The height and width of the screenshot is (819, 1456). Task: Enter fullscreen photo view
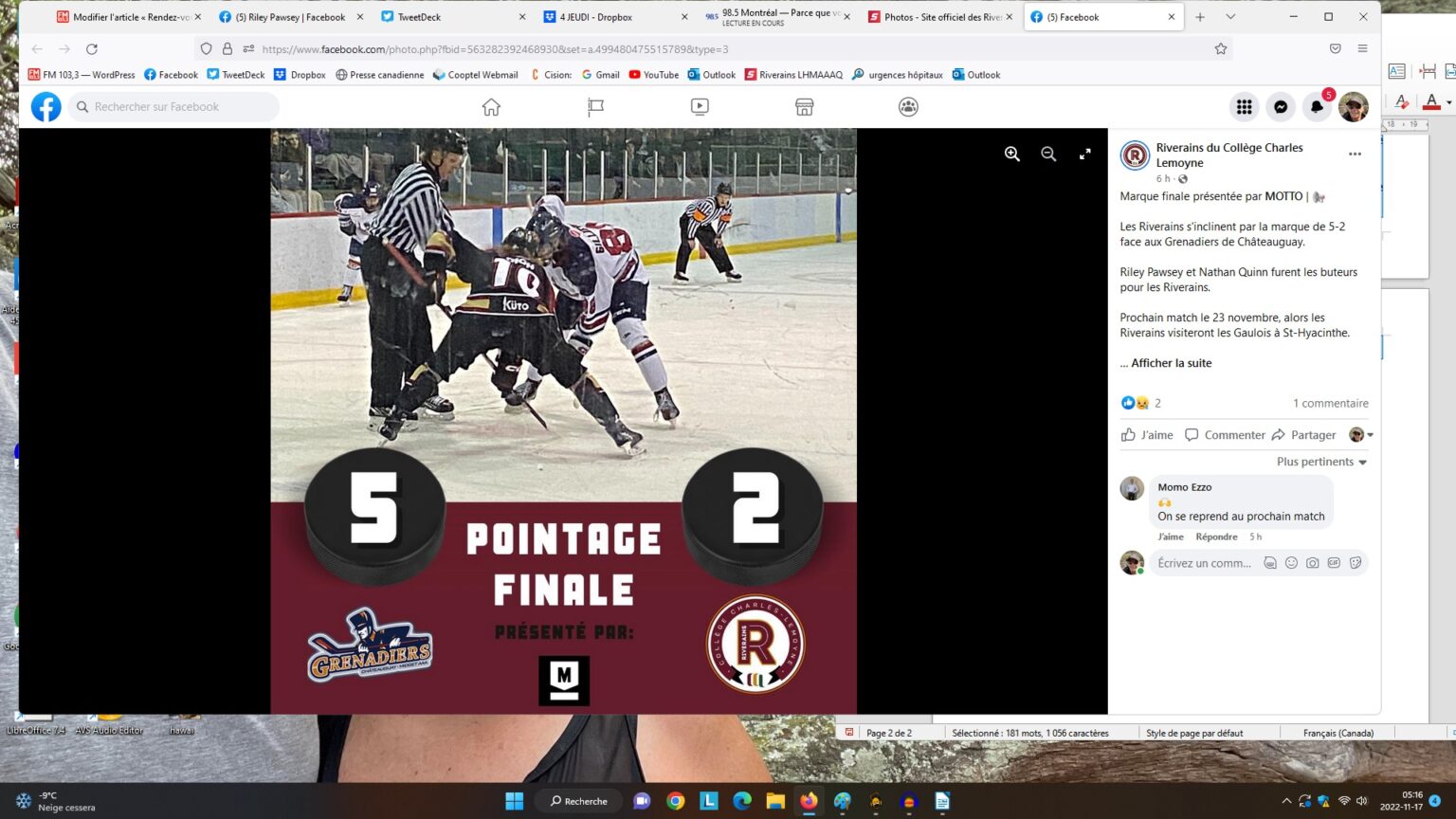point(1084,155)
